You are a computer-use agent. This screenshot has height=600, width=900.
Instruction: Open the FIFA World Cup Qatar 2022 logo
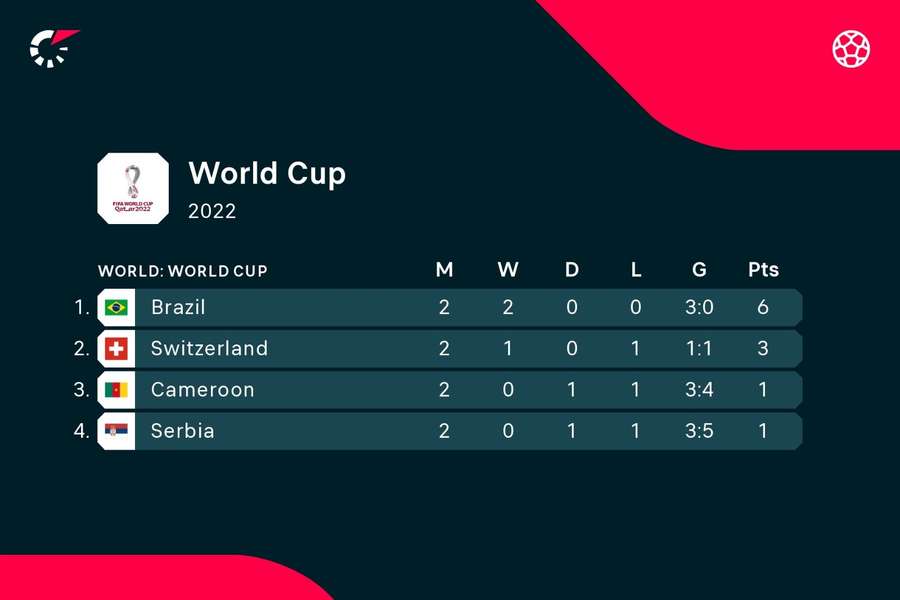[133, 188]
